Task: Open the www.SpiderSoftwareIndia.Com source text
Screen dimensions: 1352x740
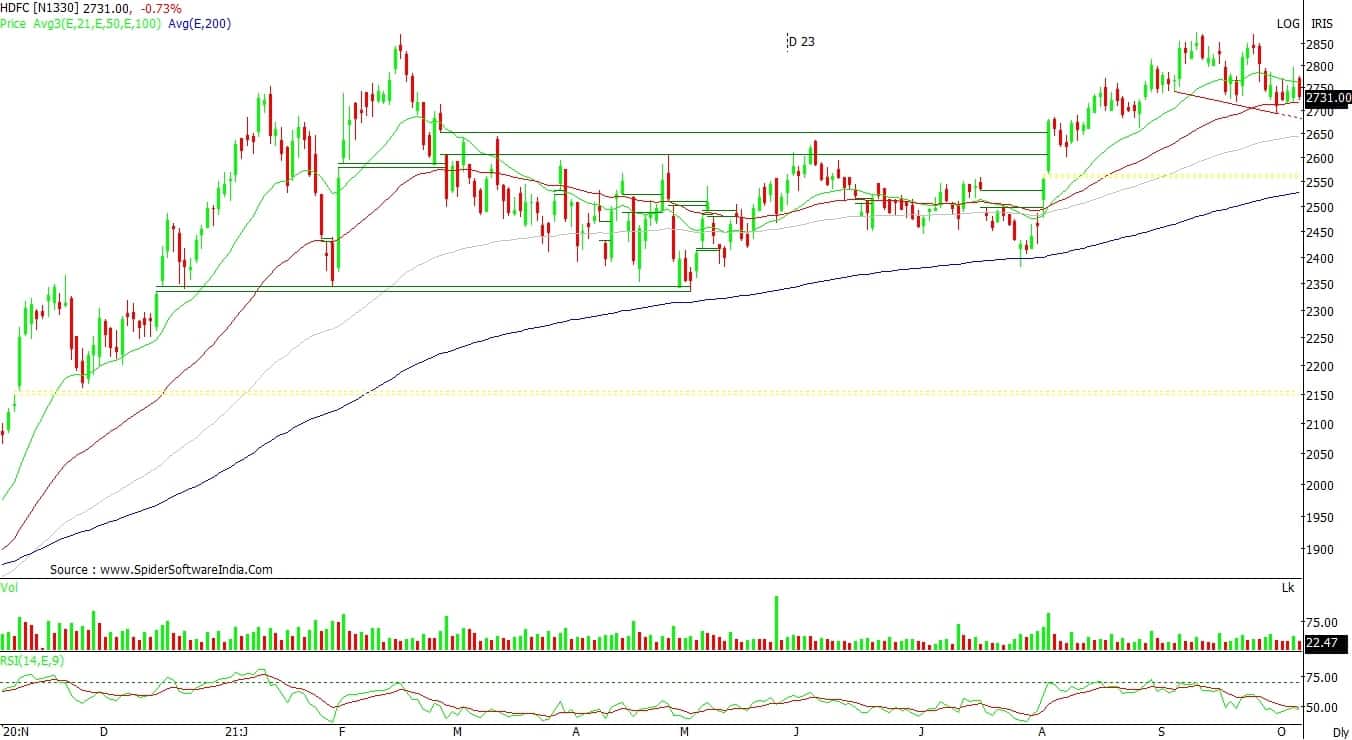Action: click(186, 570)
